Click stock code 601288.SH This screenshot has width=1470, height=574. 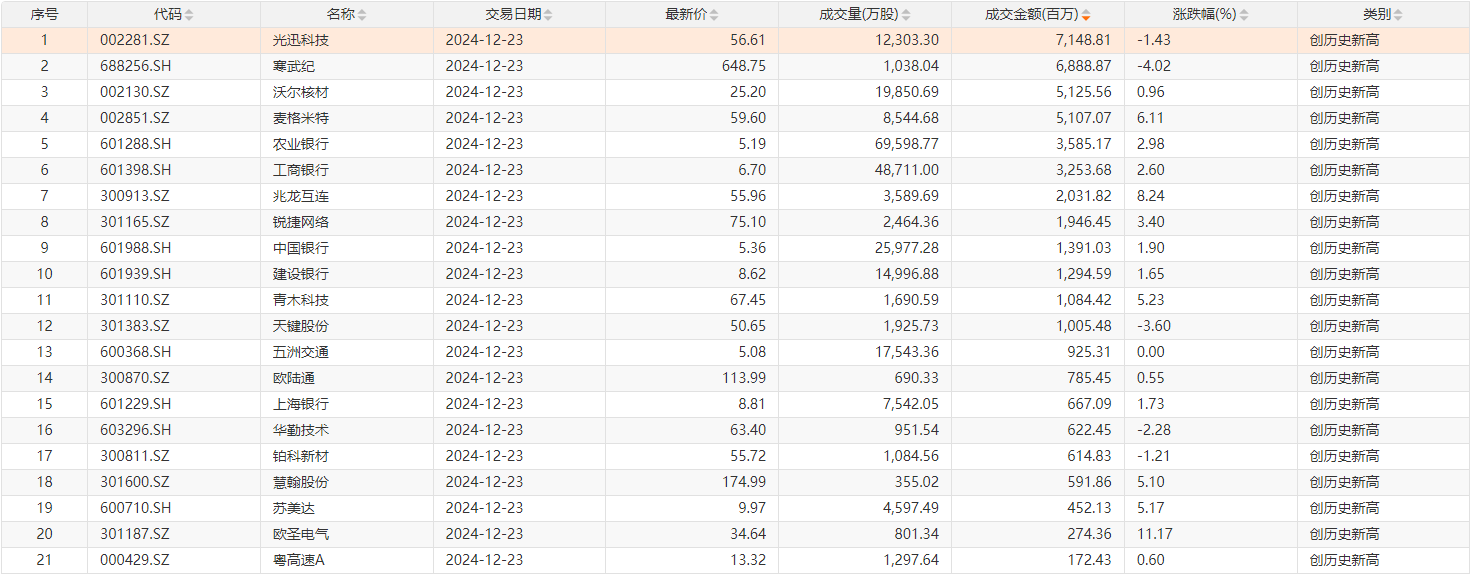click(x=136, y=144)
